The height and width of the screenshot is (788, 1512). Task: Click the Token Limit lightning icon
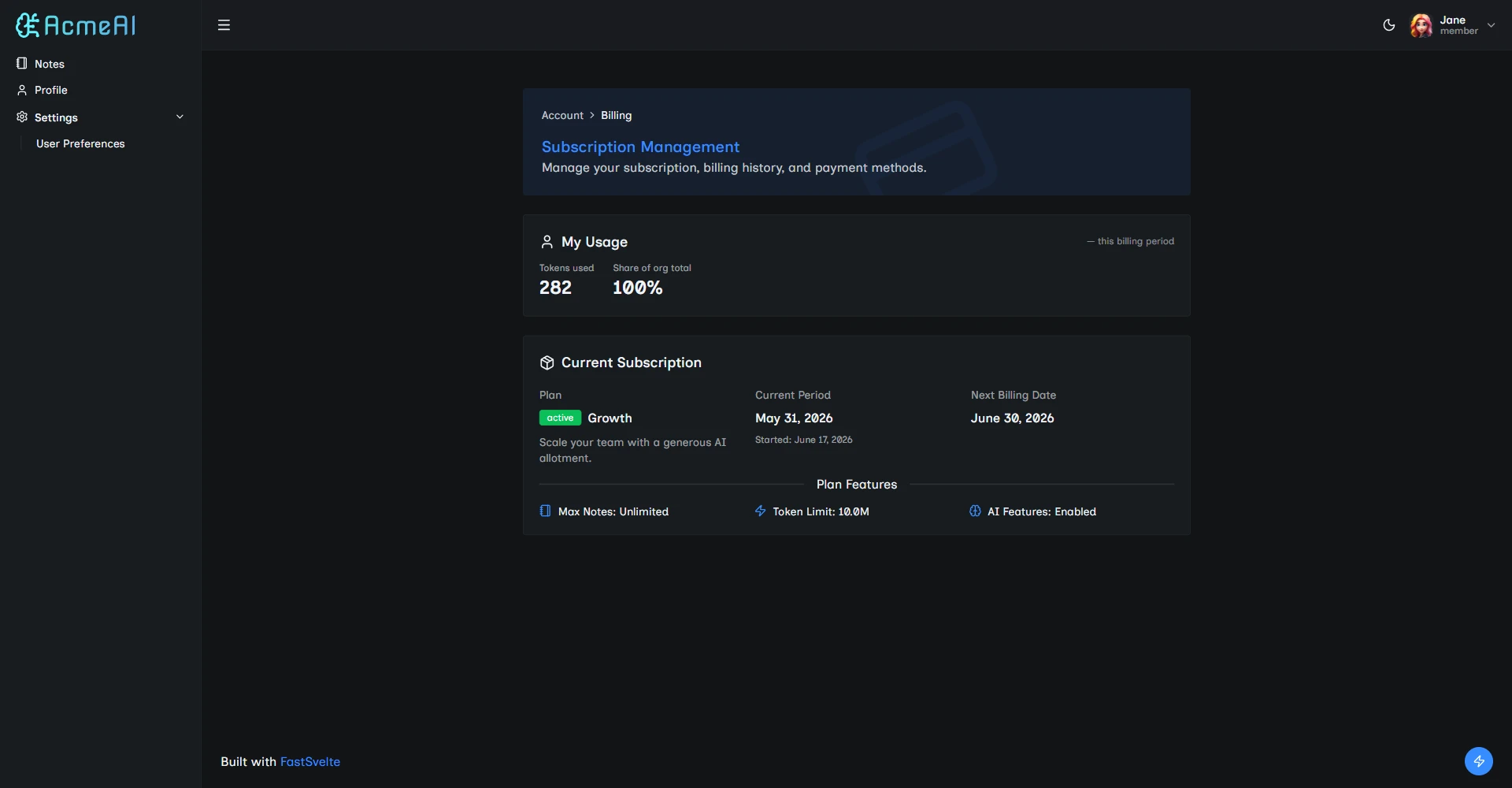click(x=760, y=511)
